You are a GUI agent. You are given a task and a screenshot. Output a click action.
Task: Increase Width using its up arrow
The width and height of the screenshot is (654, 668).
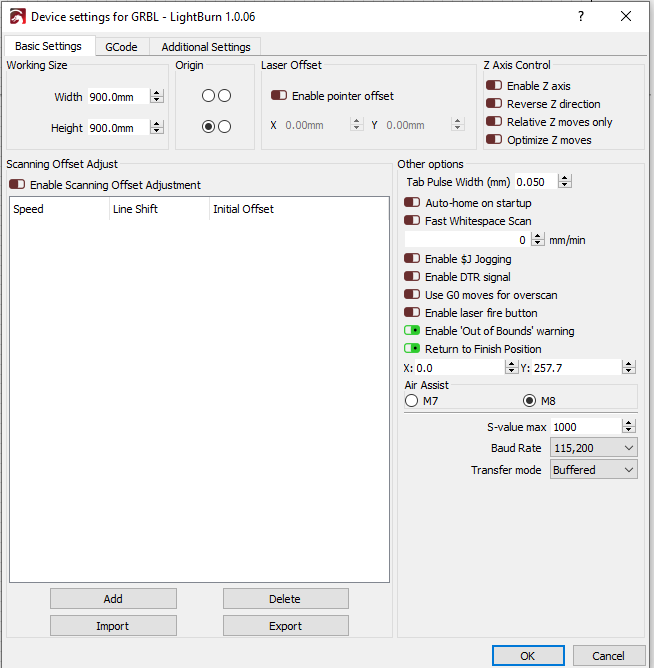click(157, 93)
